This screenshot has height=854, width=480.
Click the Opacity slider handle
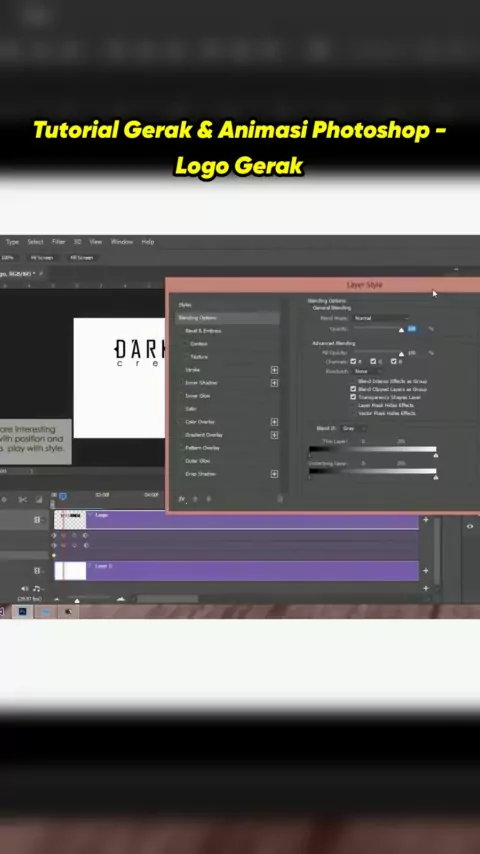pyautogui.click(x=402, y=330)
